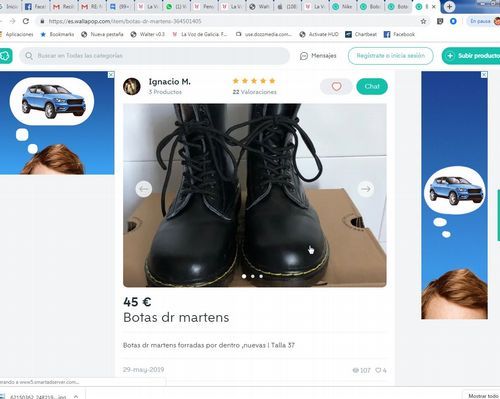The height and width of the screenshot is (399, 500).
Task: Switch to the Wah tab
Action: (x=260, y=6)
